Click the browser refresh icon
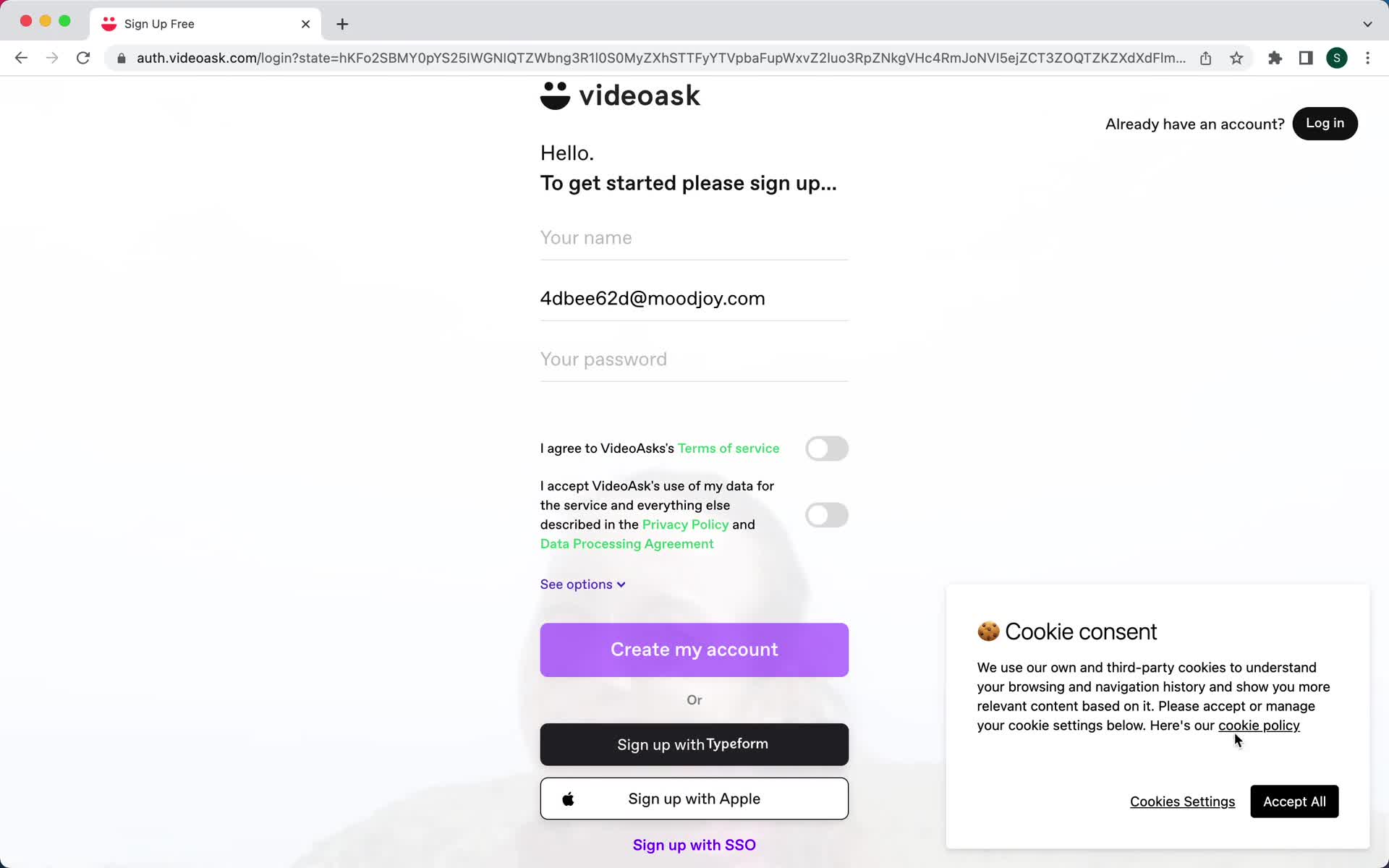Screen dimensions: 1389x868 click(84, 58)
